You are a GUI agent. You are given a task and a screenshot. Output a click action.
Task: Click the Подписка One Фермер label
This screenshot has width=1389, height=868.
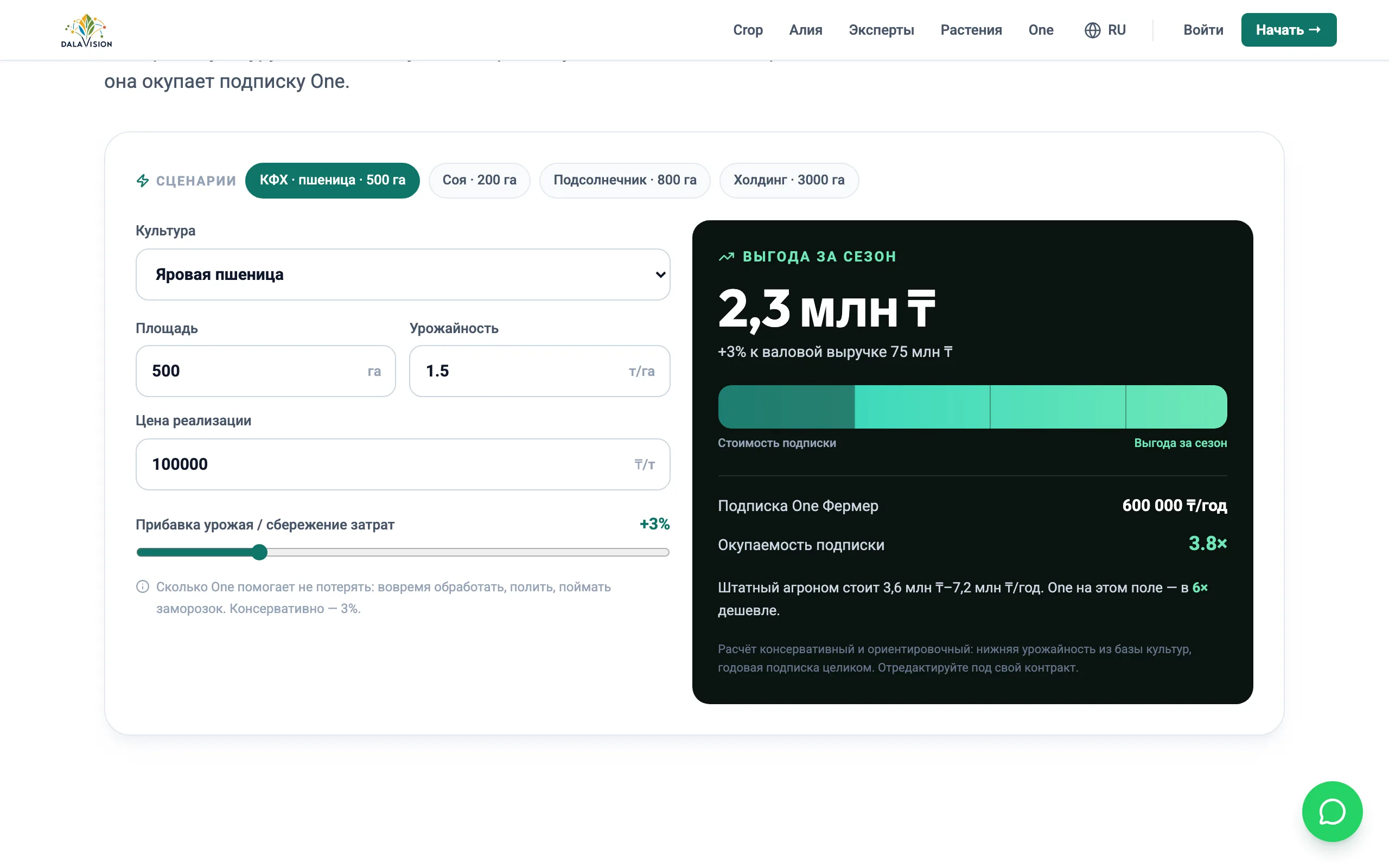coord(798,506)
